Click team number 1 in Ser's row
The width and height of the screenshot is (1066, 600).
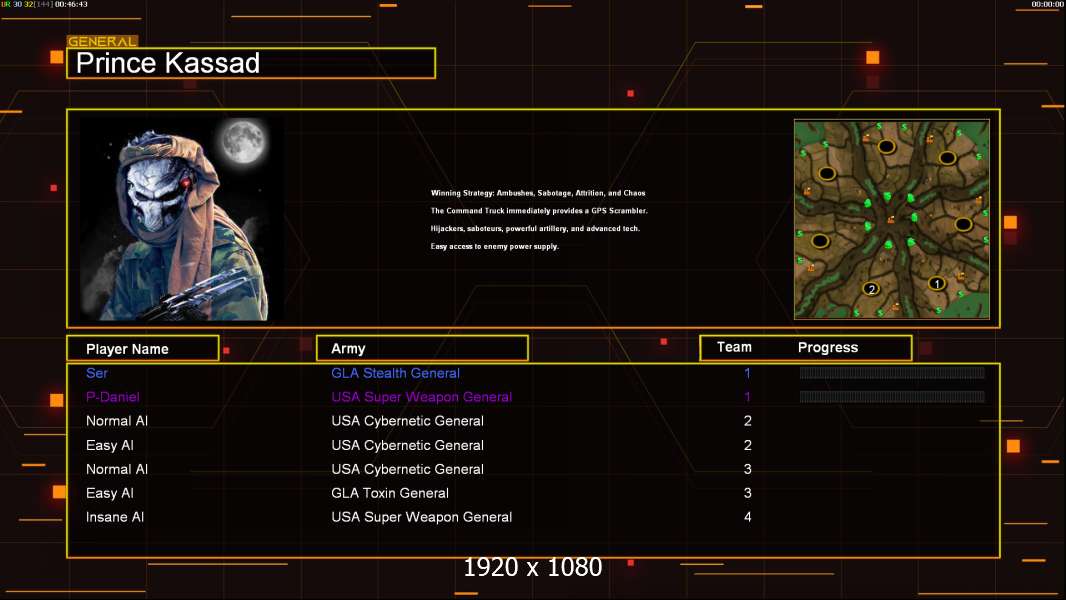pos(747,373)
